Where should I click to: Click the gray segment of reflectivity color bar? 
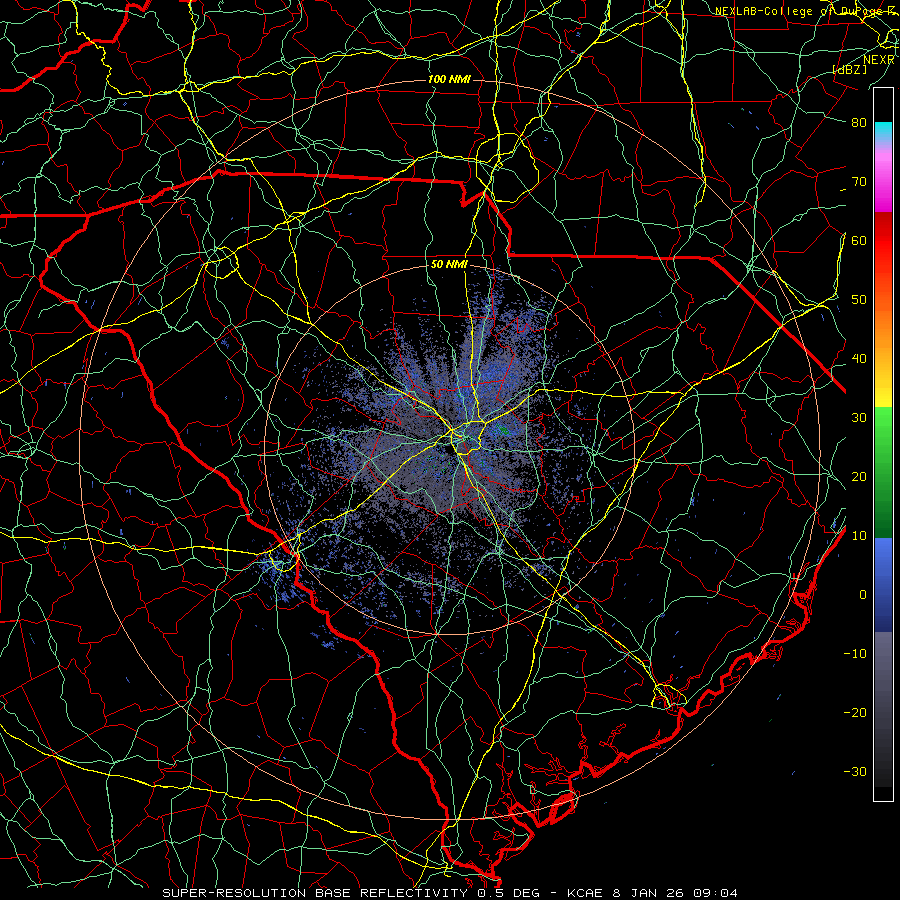(883, 709)
